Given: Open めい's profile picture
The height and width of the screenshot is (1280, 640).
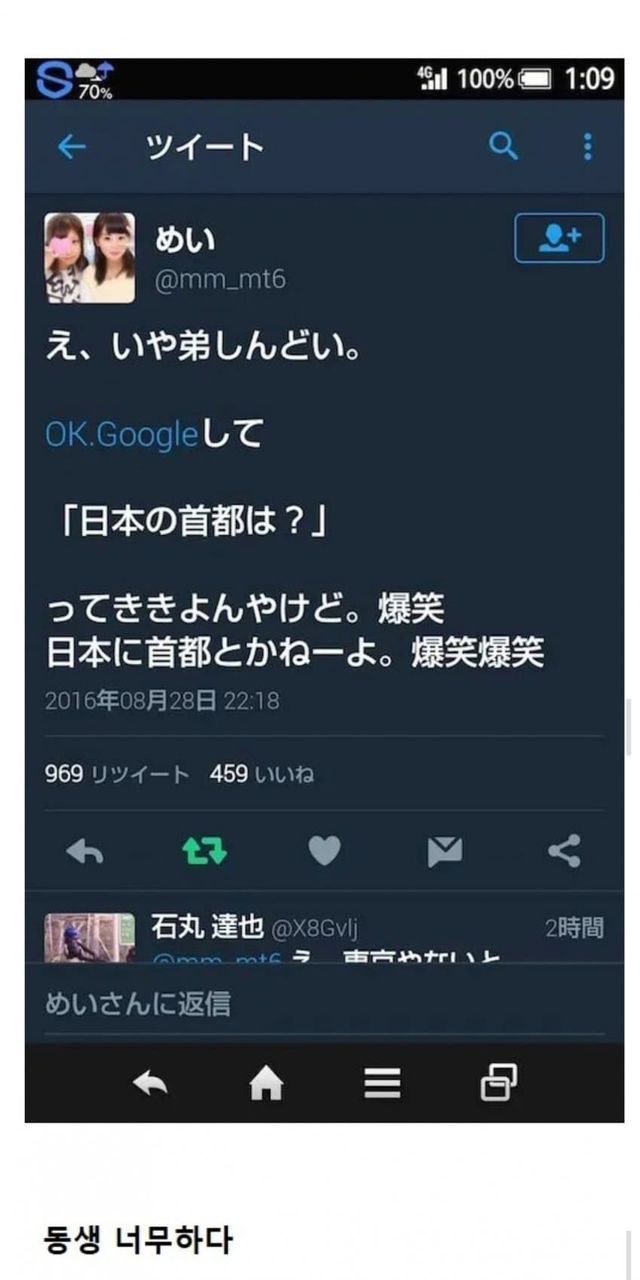Looking at the screenshot, I should (x=90, y=257).
